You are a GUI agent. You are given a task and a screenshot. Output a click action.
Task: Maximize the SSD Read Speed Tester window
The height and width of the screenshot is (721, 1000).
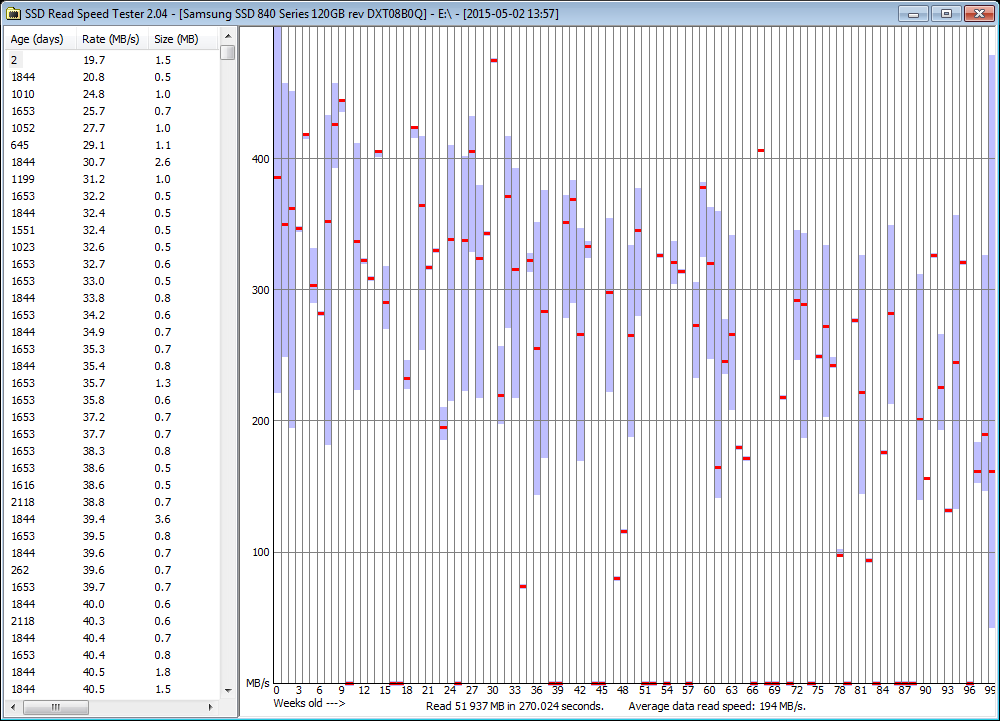click(945, 13)
